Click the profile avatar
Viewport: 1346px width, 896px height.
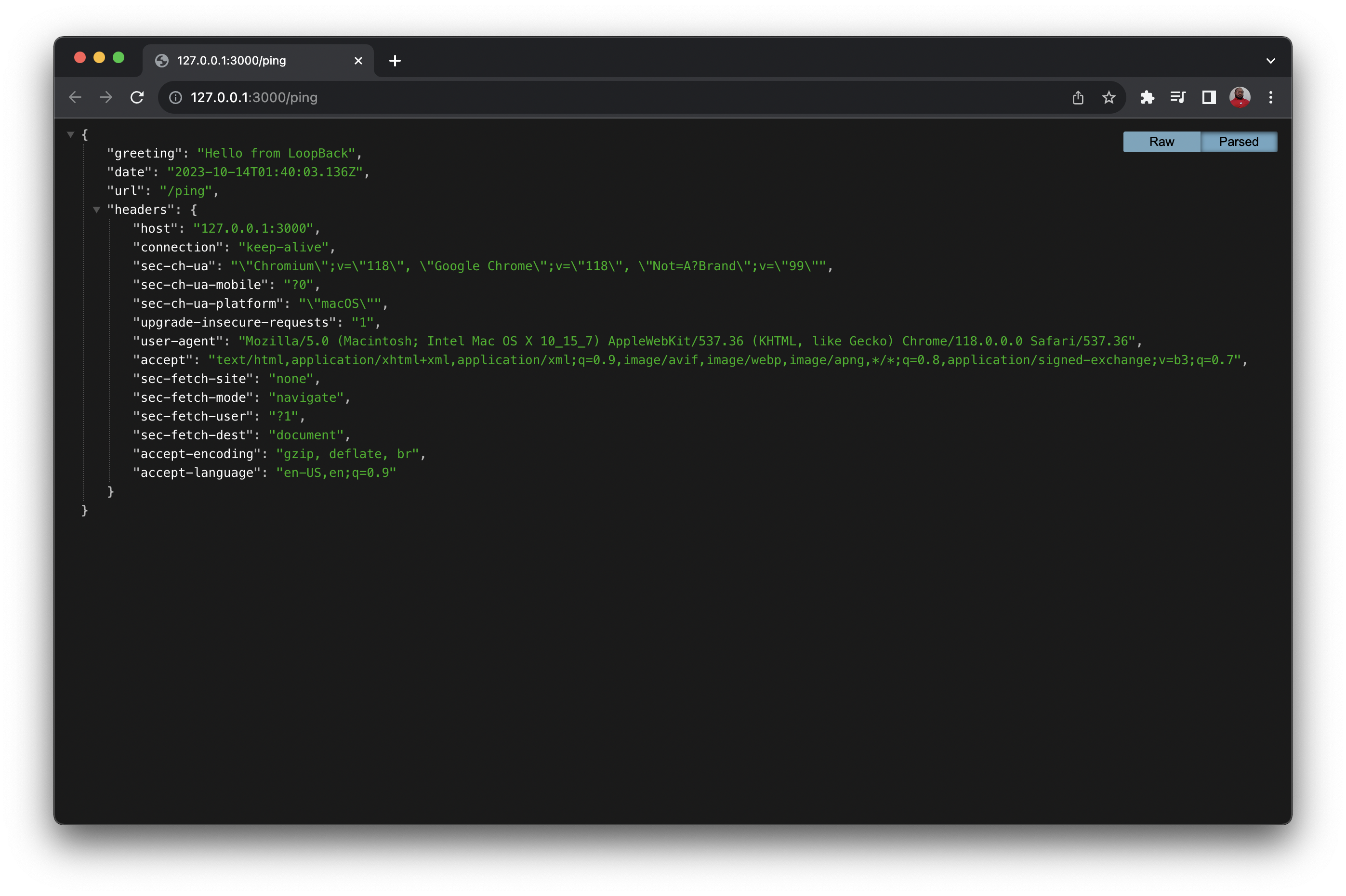point(1240,97)
